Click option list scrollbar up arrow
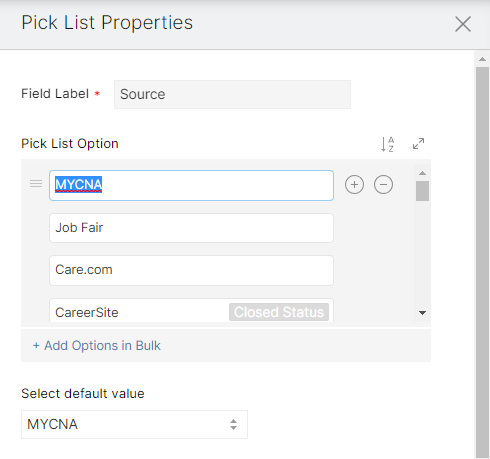Viewport: 490px width, 459px height. (422, 173)
